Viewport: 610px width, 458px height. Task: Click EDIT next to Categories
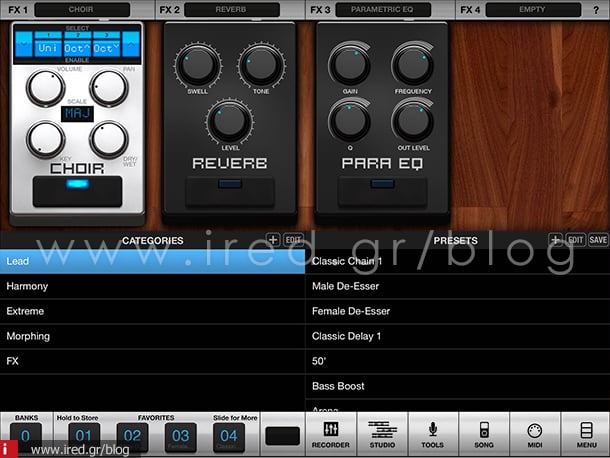[x=293, y=240]
